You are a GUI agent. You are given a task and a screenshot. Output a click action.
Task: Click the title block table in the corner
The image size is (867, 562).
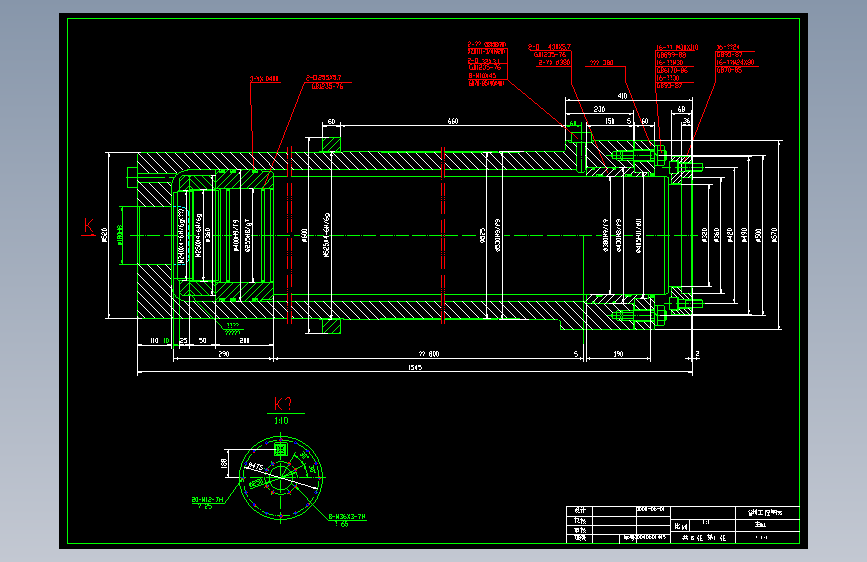pyautogui.click(x=683, y=524)
